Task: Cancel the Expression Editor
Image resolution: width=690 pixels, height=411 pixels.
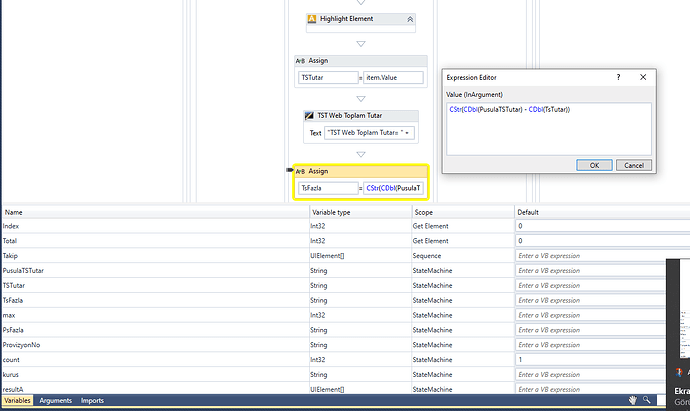Action: pyautogui.click(x=634, y=165)
